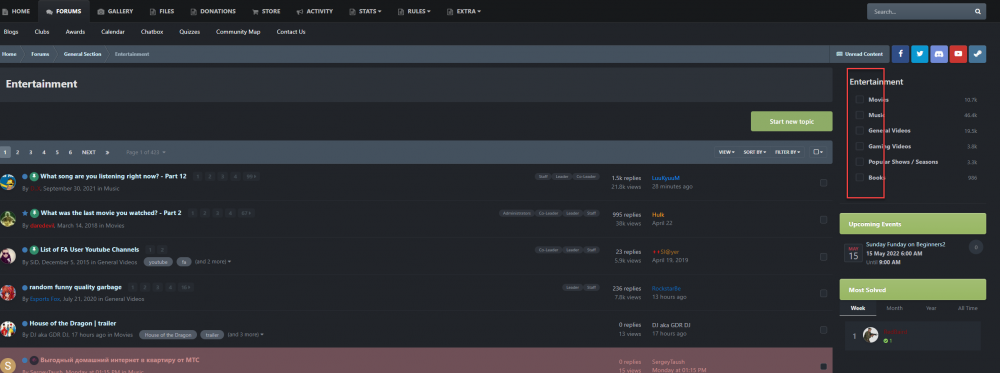Image resolution: width=1000 pixels, height=373 pixels.
Task: Click the event comment count bubble
Action: pyautogui.click(x=976, y=247)
